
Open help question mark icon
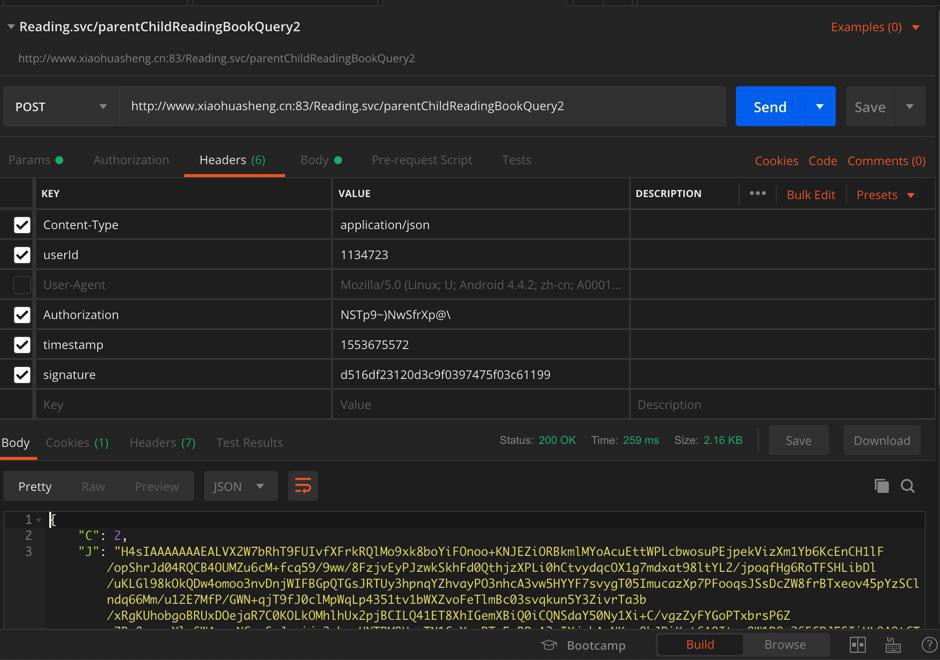(929, 645)
